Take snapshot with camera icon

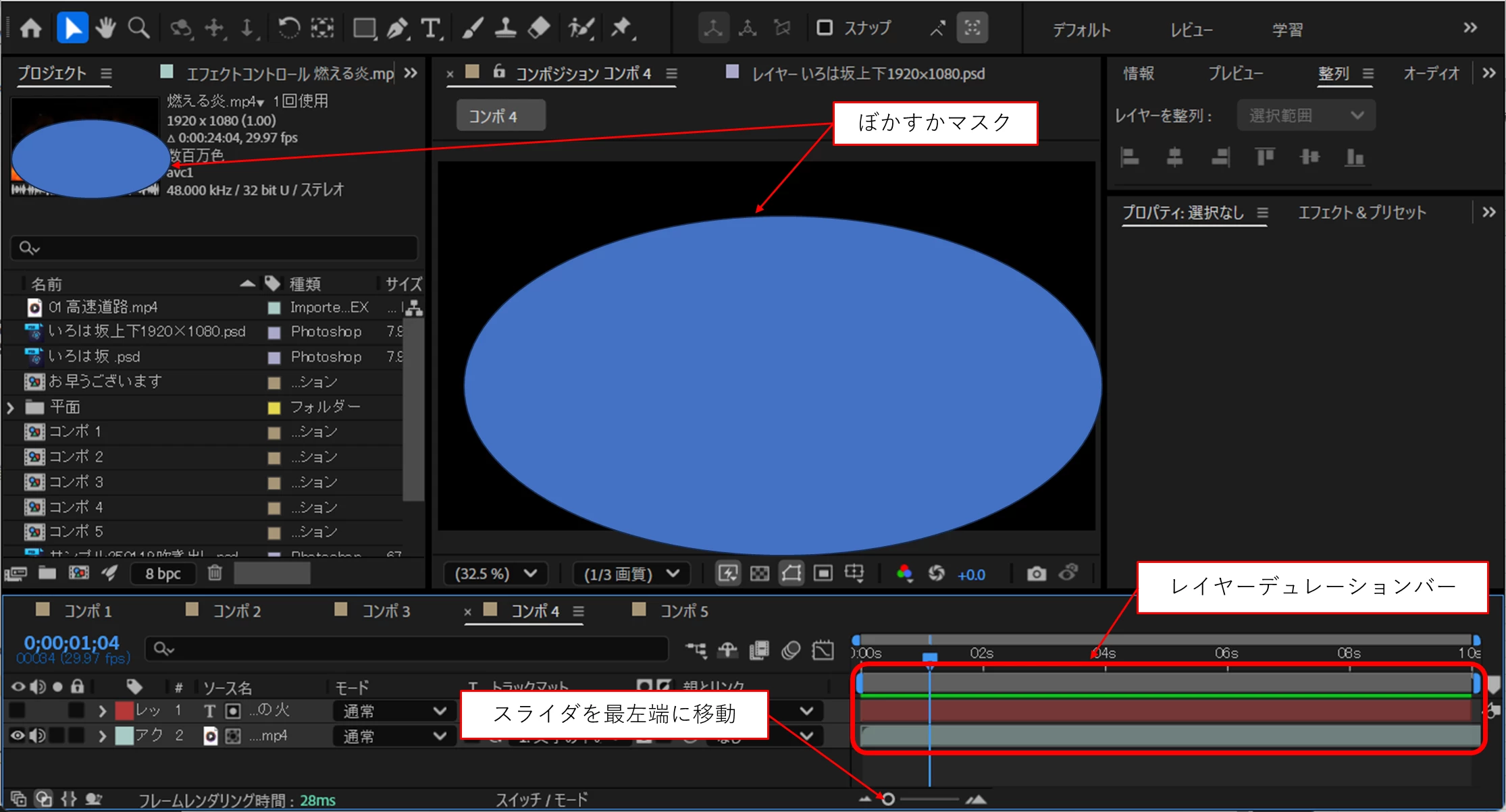pyautogui.click(x=1036, y=574)
